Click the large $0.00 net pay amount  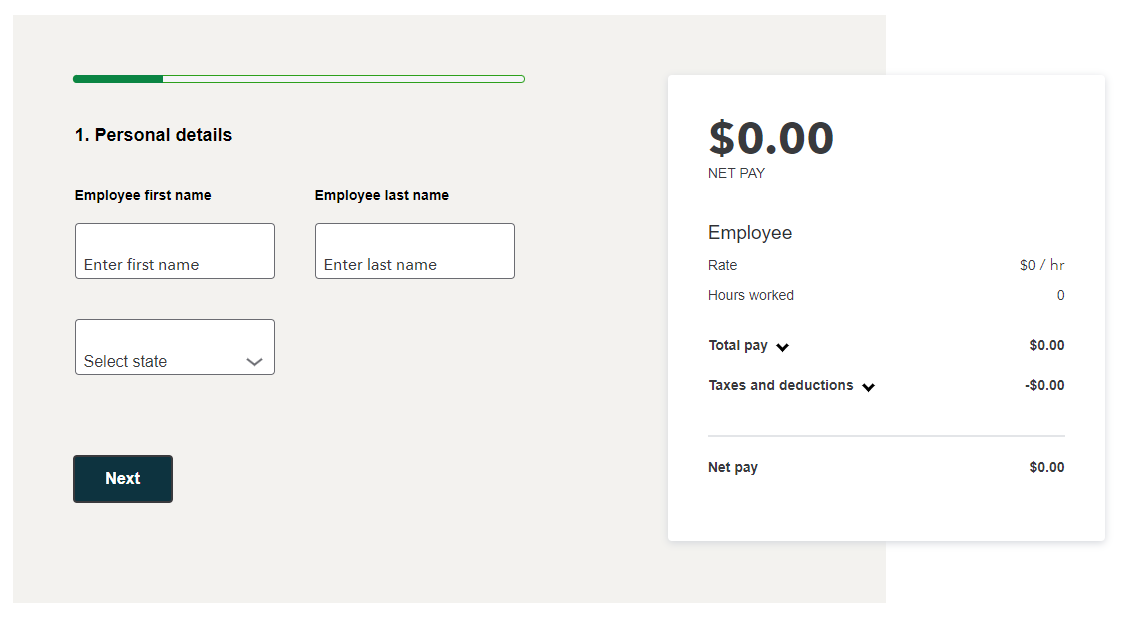(771, 138)
